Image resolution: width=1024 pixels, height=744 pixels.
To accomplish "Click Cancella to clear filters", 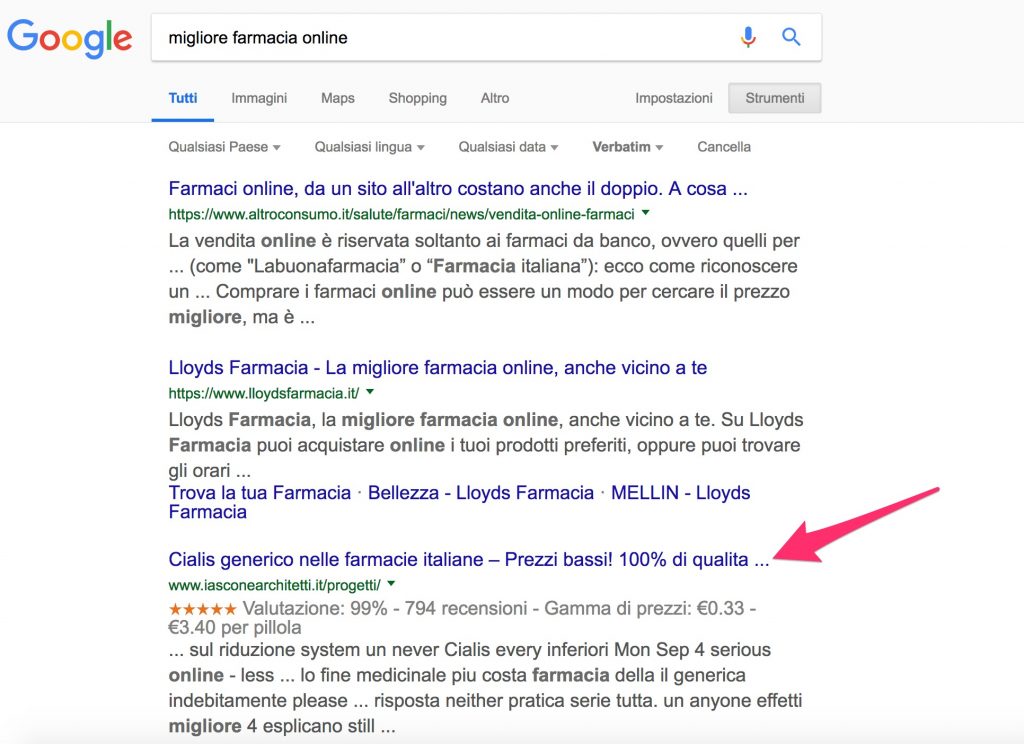I will (724, 147).
